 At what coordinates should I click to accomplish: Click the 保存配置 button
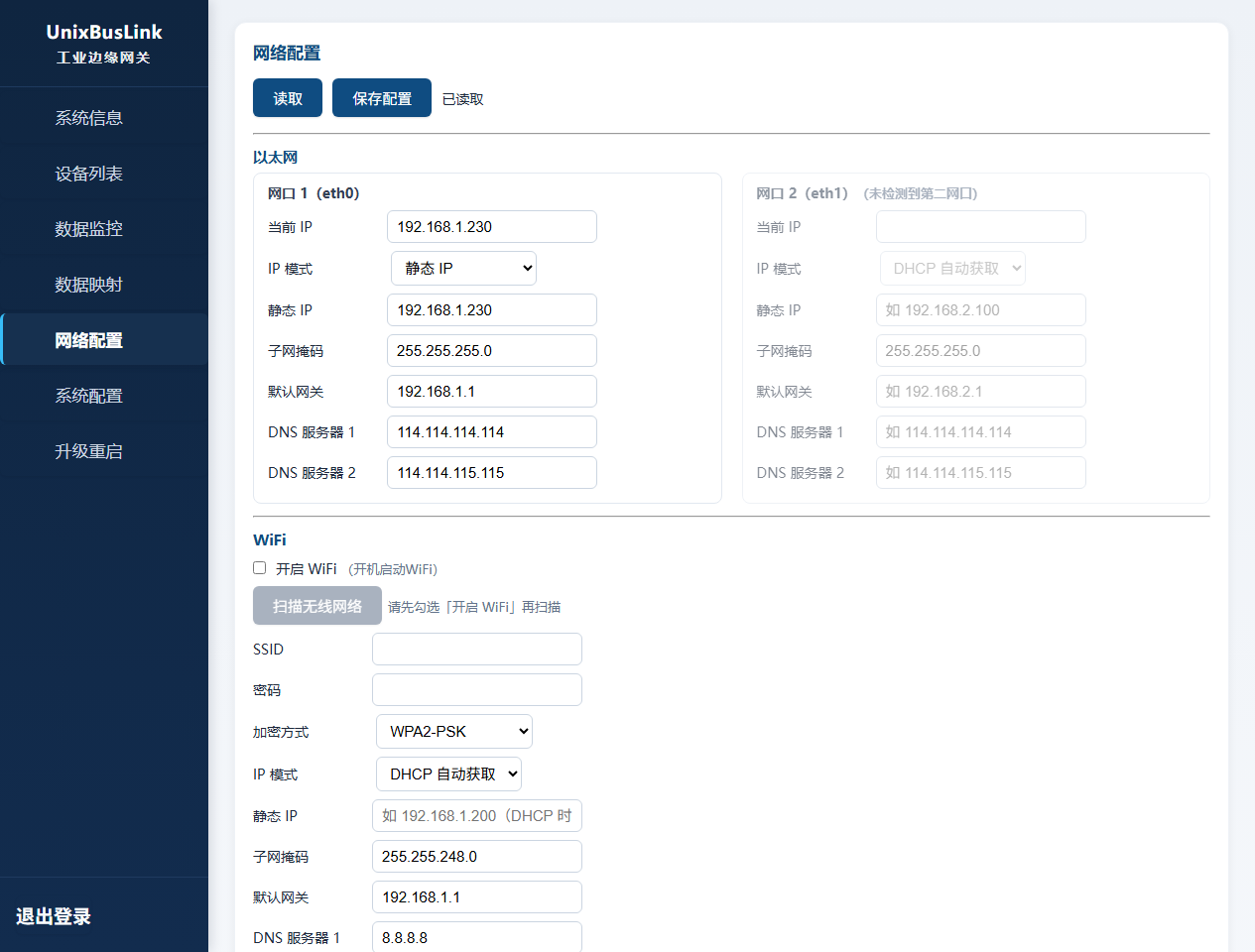coord(382,98)
